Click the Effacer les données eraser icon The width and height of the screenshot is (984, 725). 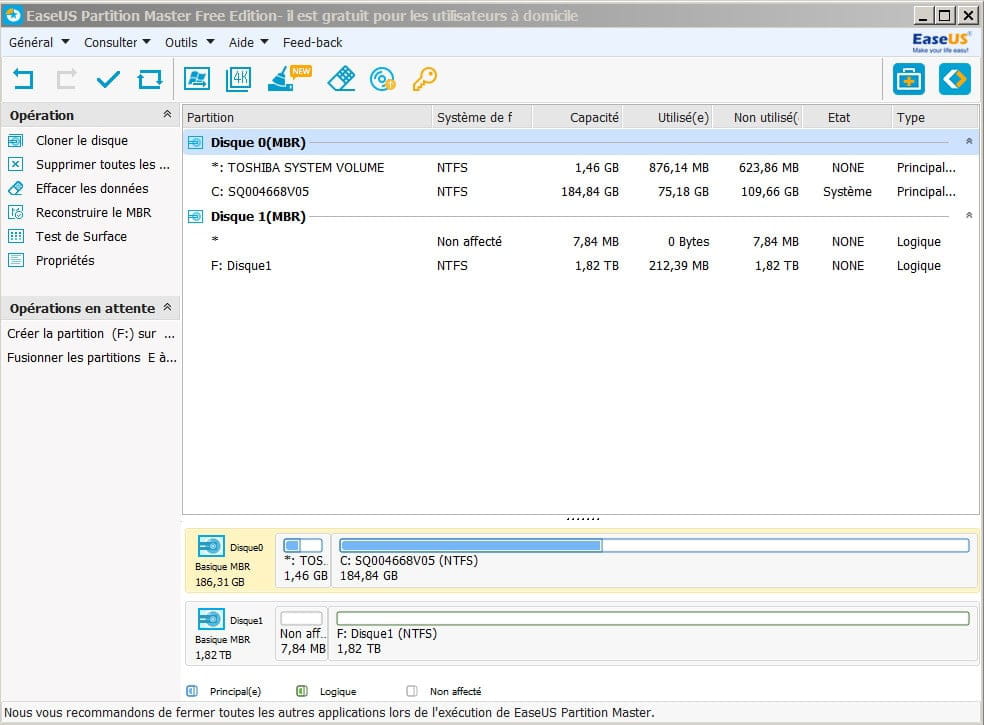click(x=16, y=188)
